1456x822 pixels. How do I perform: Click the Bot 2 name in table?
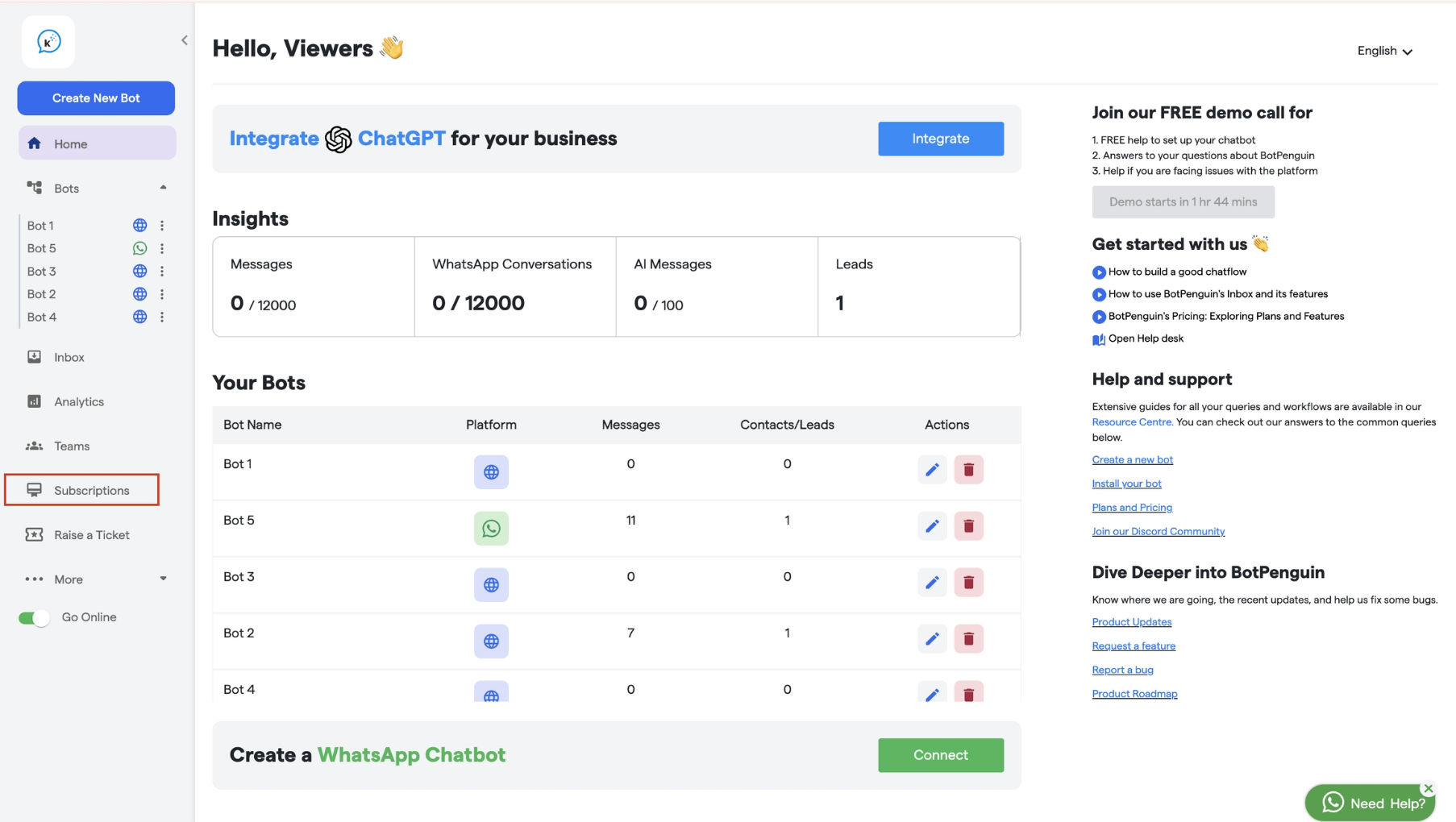(x=239, y=633)
